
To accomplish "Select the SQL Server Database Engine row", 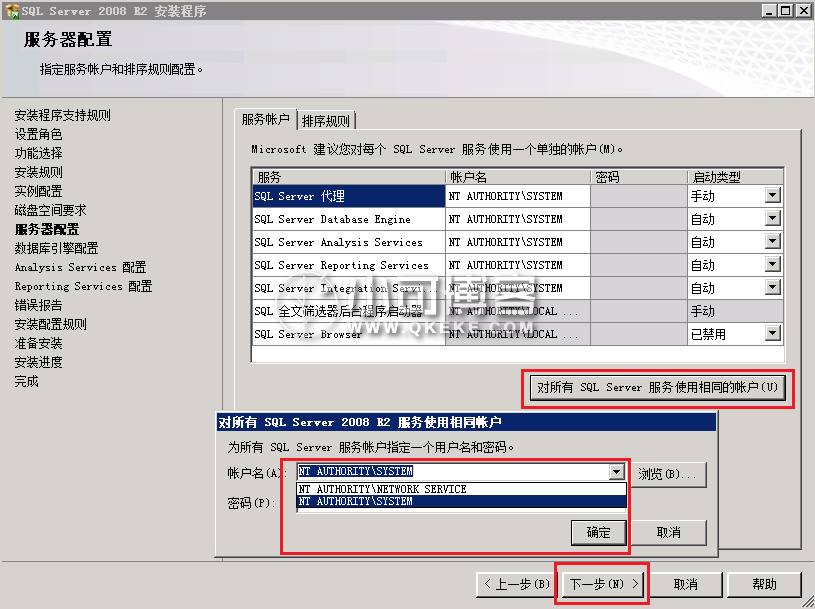I will [349, 219].
